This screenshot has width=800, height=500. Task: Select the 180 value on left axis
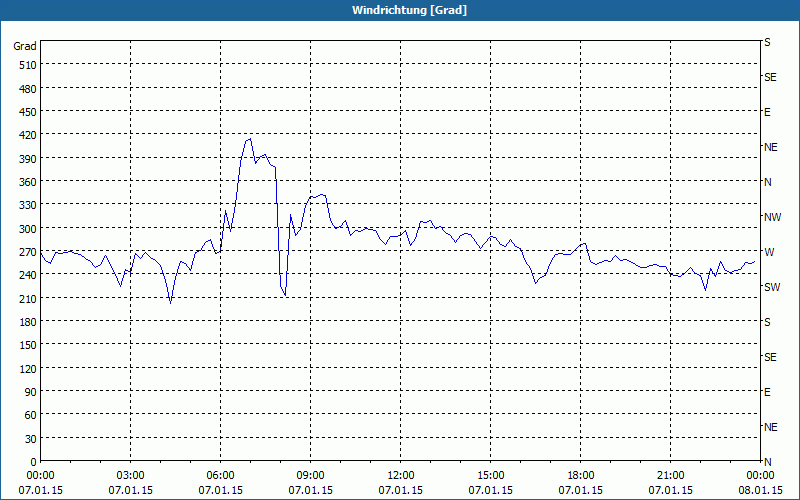(28, 322)
